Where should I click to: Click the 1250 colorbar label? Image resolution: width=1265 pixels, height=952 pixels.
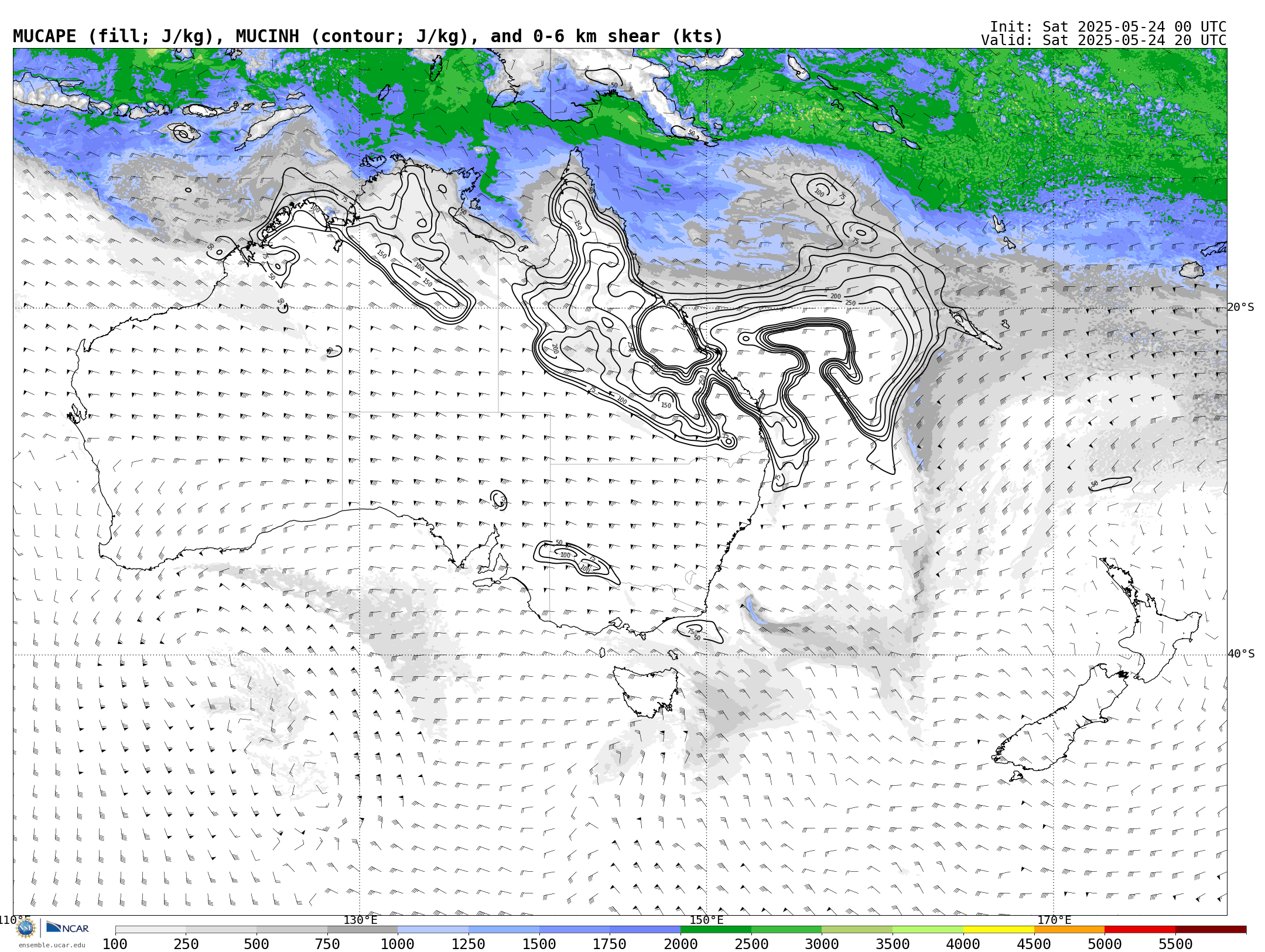pyautogui.click(x=469, y=944)
